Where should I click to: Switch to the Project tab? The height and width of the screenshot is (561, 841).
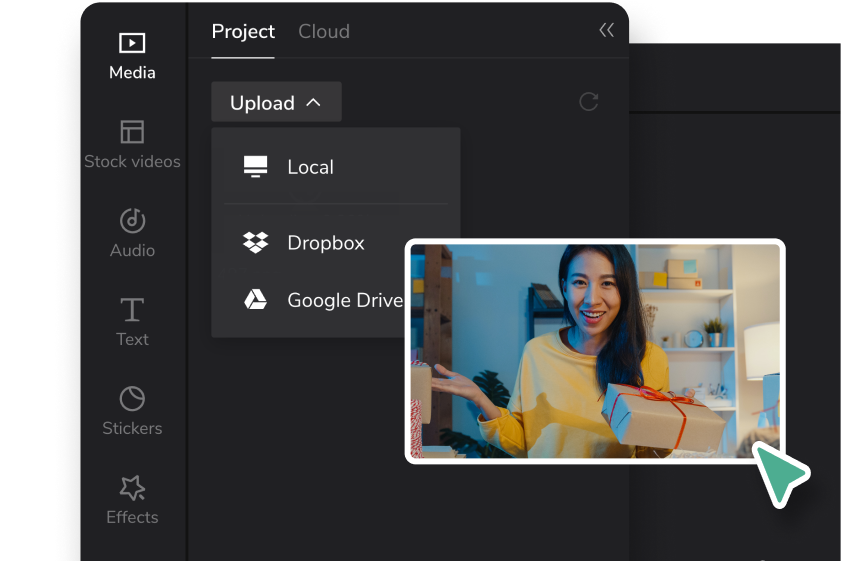click(243, 32)
